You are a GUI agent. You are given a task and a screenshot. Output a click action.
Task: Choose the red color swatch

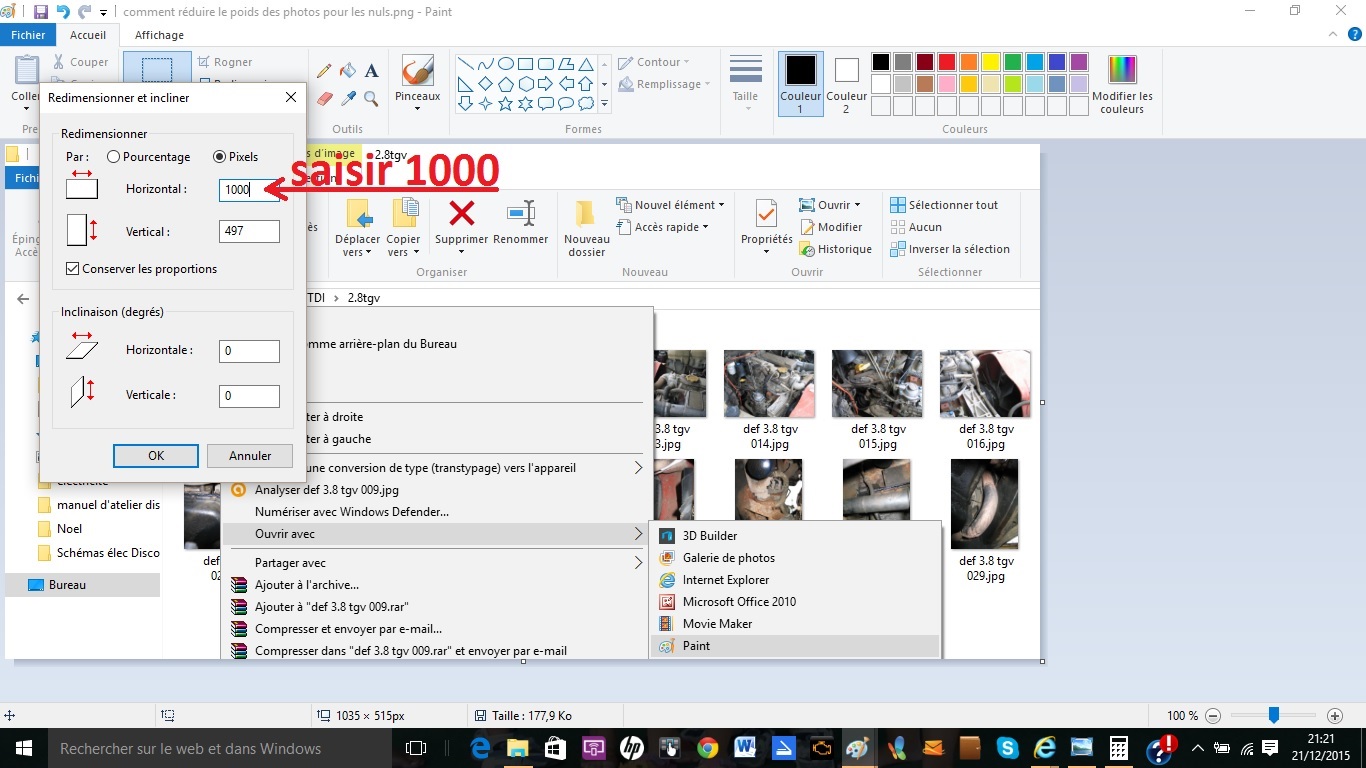click(x=947, y=62)
